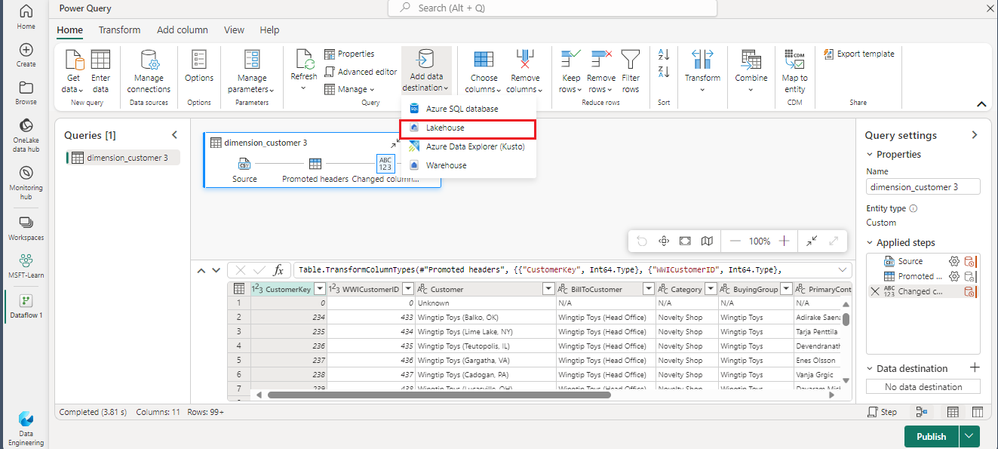This screenshot has width=998, height=449.
Task: Choose Warehouse destination
Action: tap(468, 166)
